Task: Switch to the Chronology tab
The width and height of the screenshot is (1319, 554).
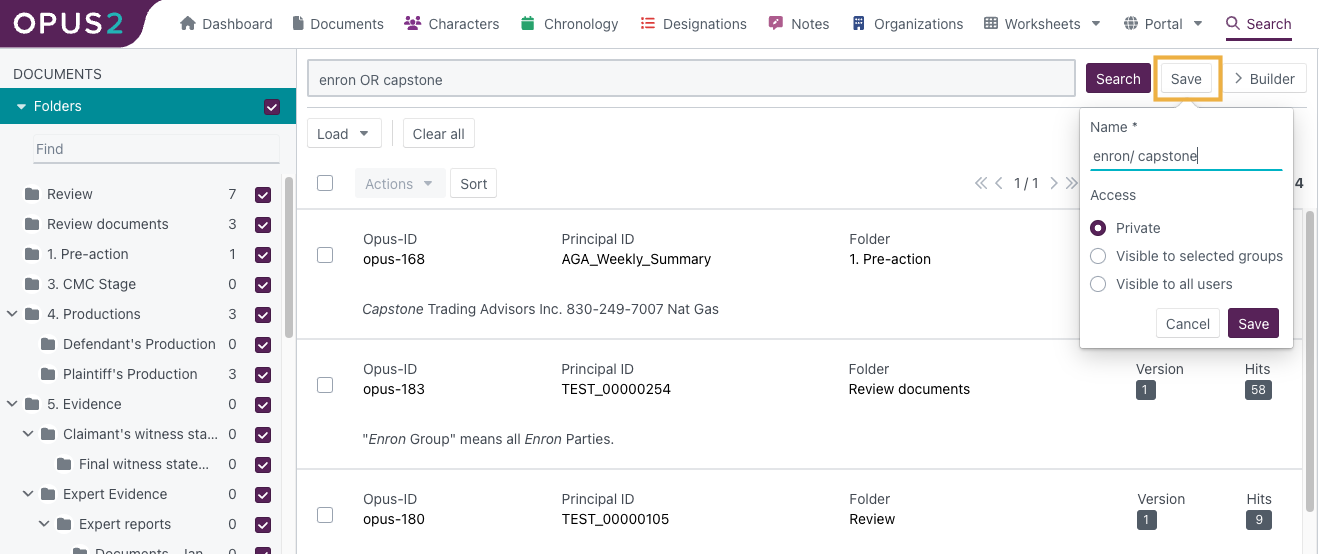Action: coord(570,23)
